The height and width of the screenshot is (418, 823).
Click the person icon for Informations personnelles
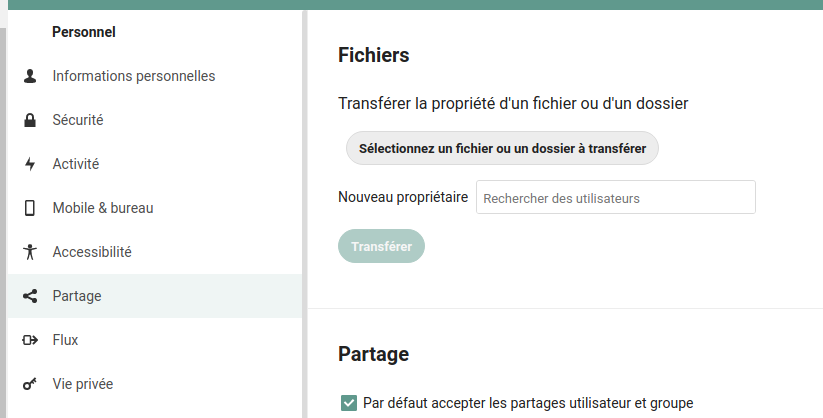coord(30,76)
